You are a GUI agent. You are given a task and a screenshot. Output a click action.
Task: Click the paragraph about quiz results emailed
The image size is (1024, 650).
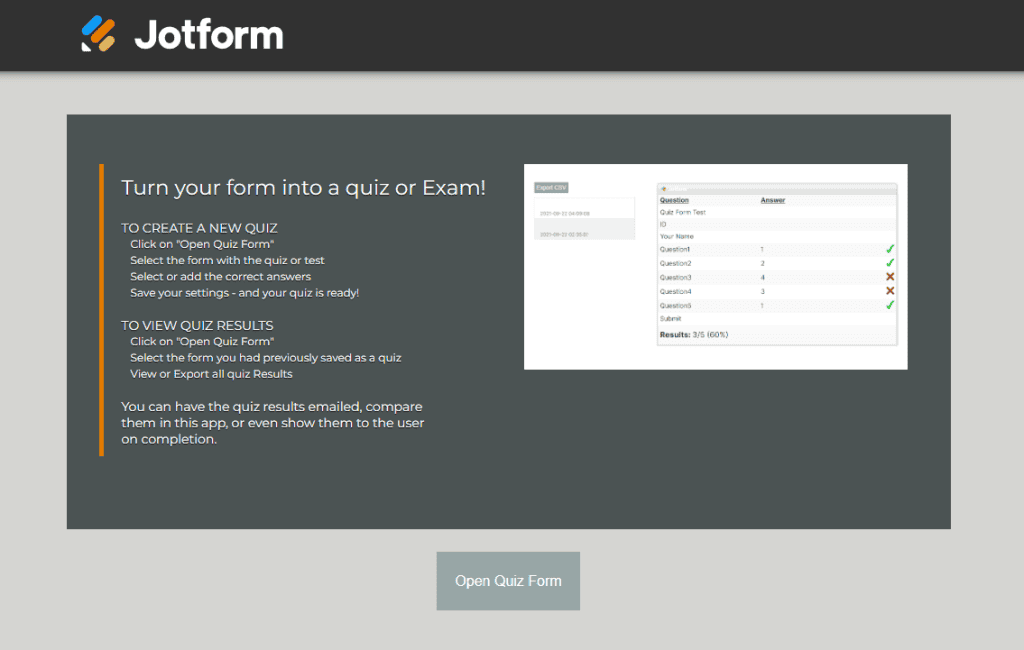coord(272,423)
